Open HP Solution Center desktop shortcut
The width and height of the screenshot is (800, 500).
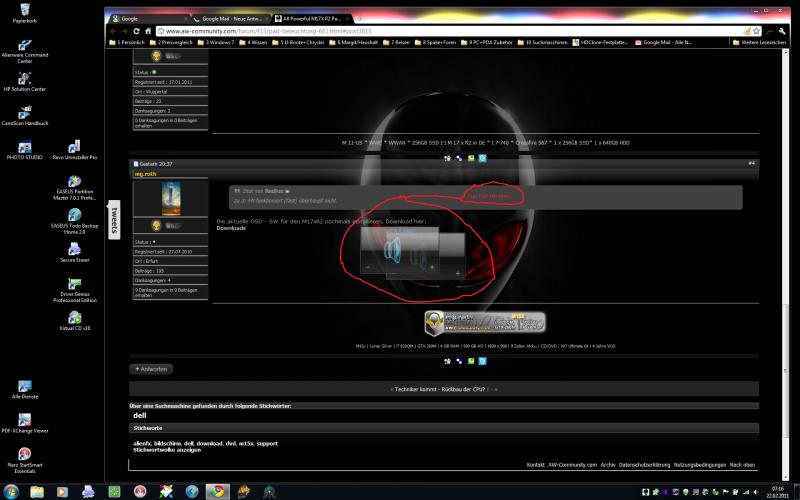point(24,82)
